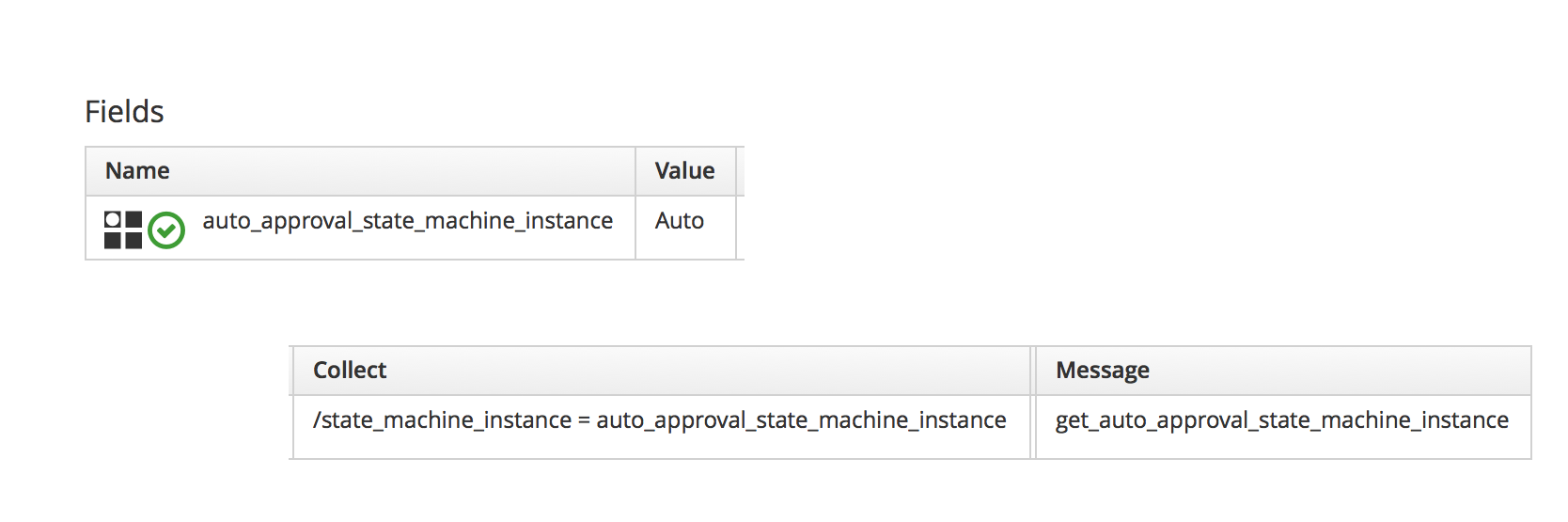Click the divider between Collect and Message headers
The width and height of the screenshot is (1568, 522).
click(x=1033, y=371)
